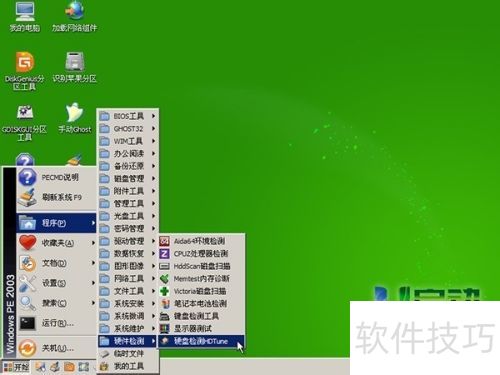Select 硬盘检测HDTune menu entry
This screenshot has height=375, width=500.
(x=201, y=341)
